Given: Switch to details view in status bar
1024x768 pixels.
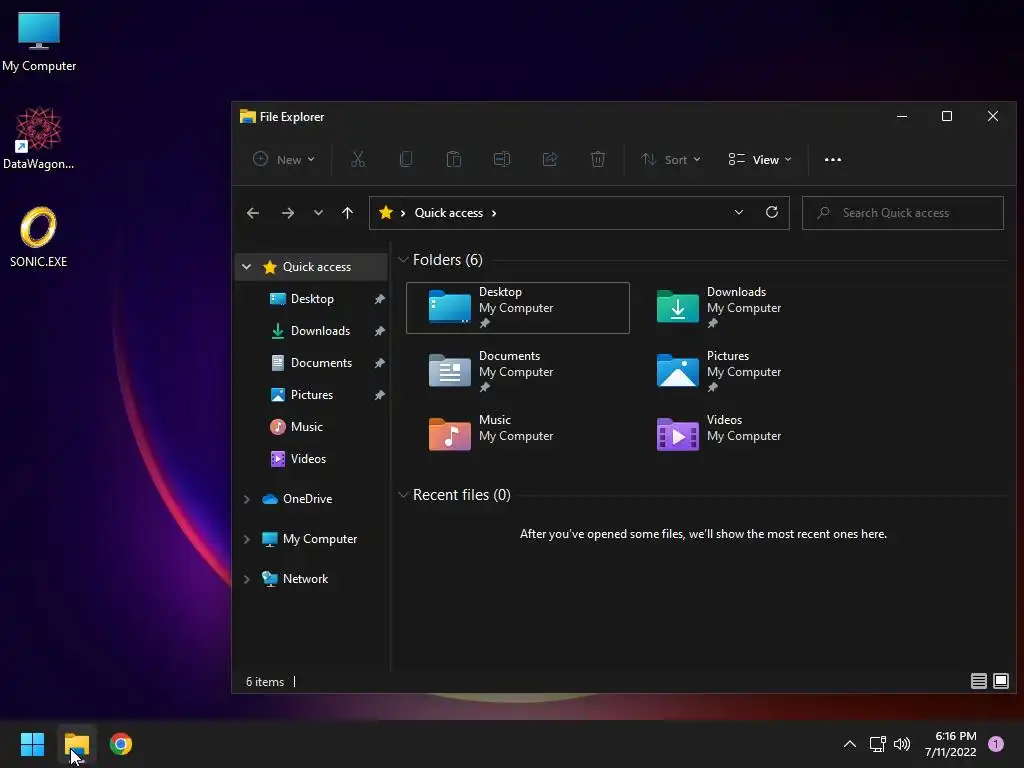Looking at the screenshot, I should point(978,681).
